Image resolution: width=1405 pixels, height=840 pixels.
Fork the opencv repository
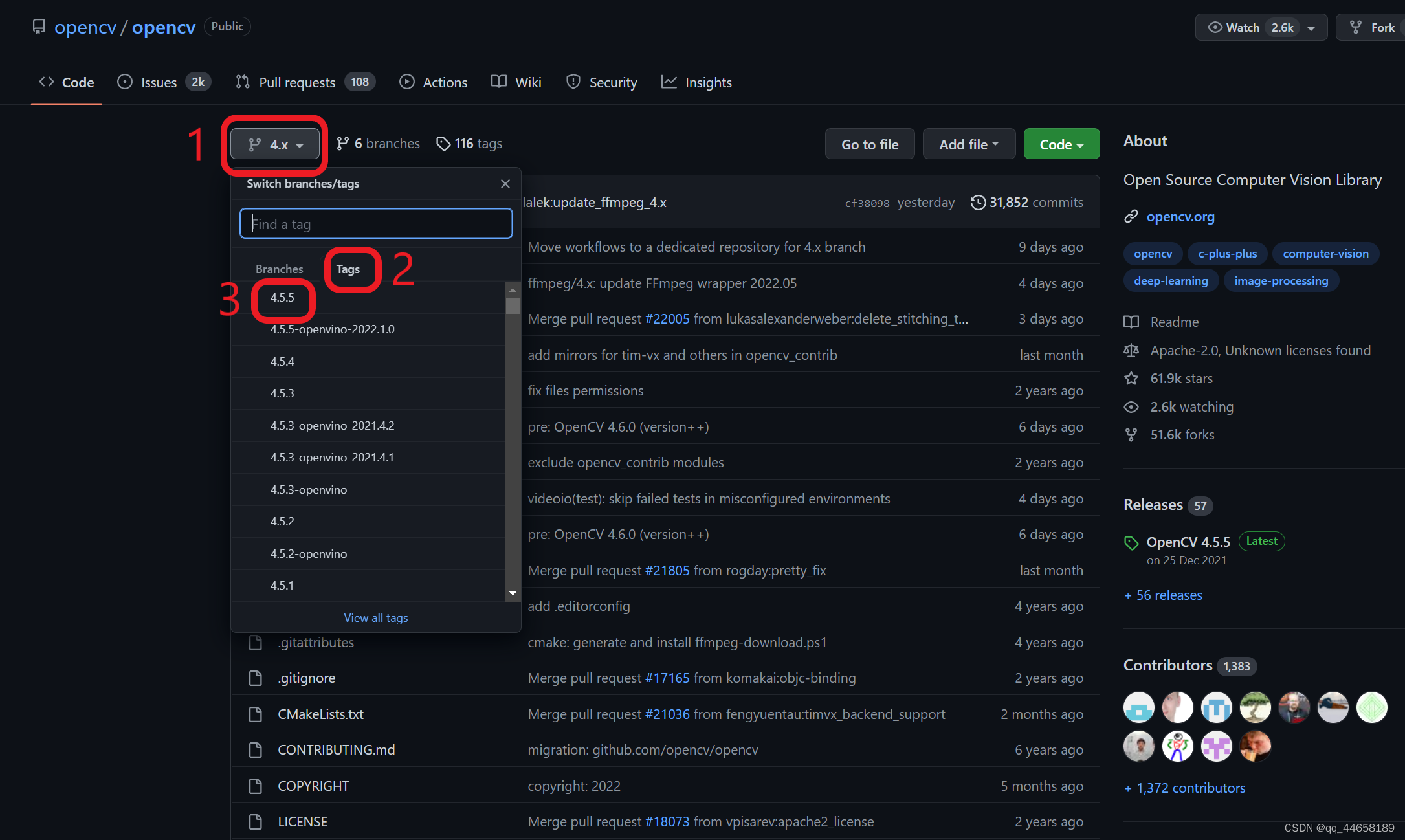pos(1372,27)
